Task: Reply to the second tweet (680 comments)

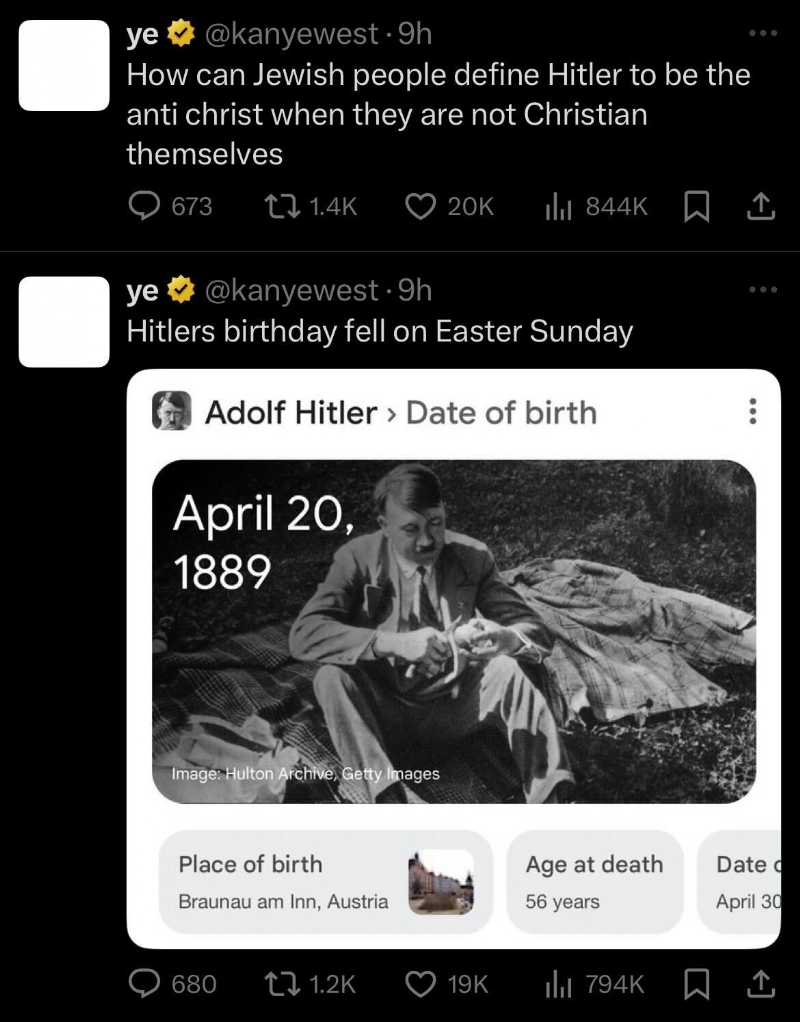Action: (148, 984)
